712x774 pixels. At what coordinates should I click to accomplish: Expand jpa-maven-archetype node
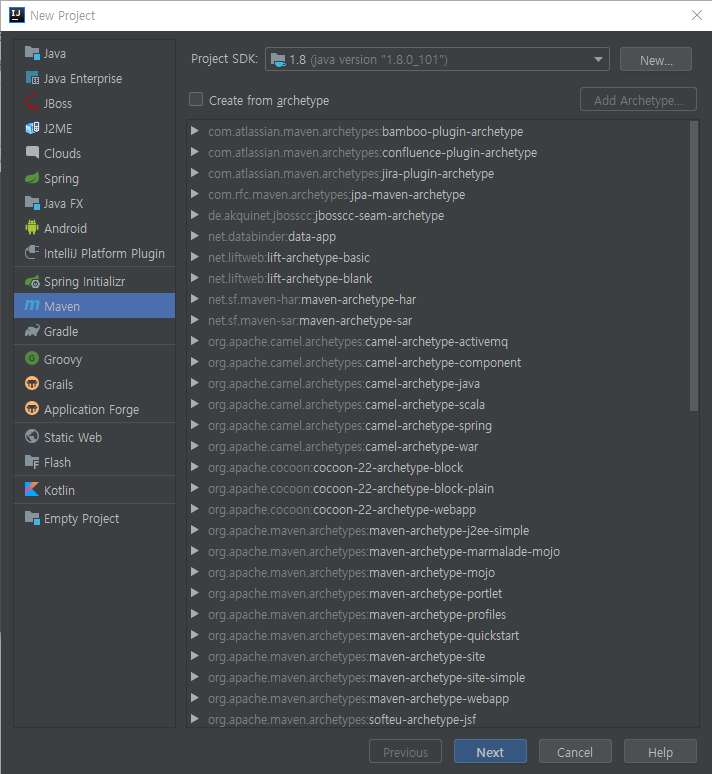tap(195, 194)
